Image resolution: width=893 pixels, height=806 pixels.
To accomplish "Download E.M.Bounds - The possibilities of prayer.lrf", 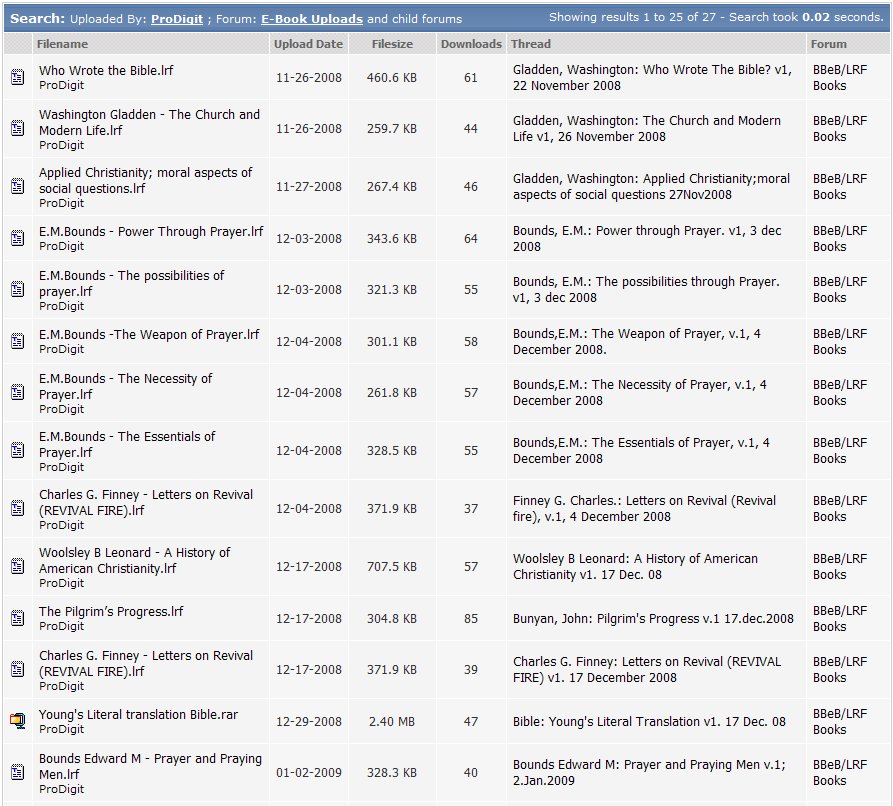I will (132, 283).
